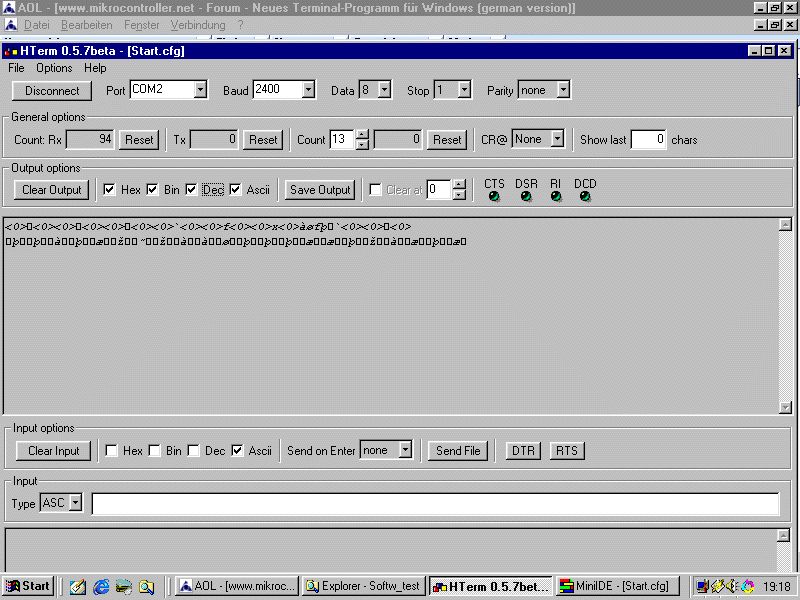The width and height of the screenshot is (800, 600).
Task: Uncheck the output Ascii checkbox
Action: pos(235,190)
